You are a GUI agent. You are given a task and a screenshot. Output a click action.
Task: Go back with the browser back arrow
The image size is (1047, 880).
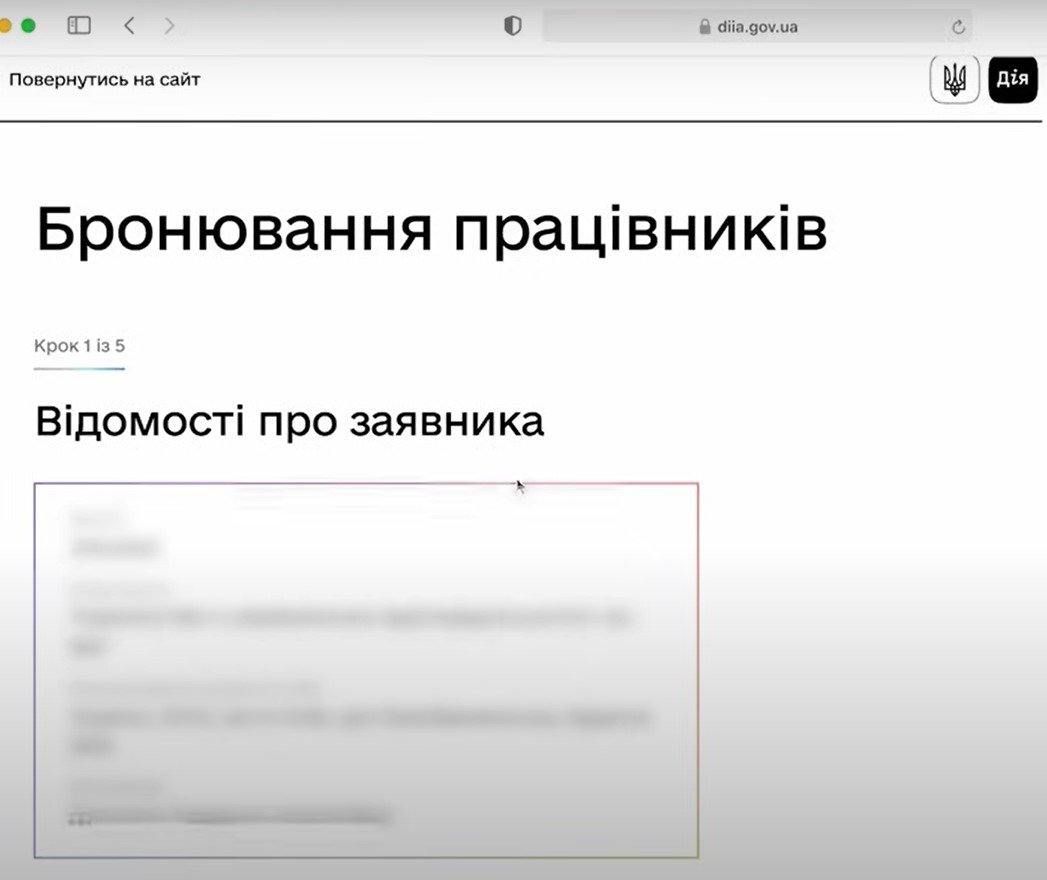tap(129, 26)
